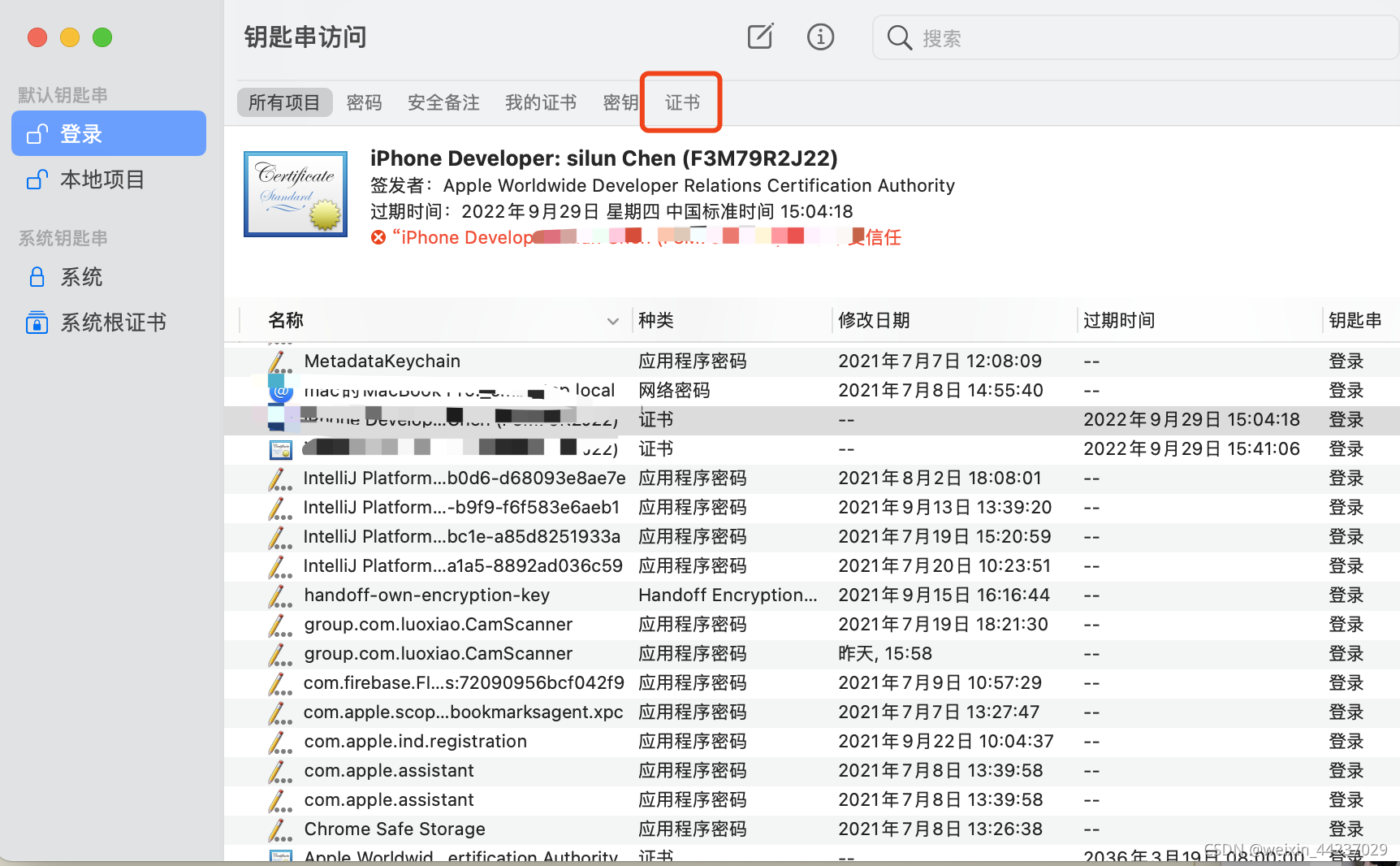Image resolution: width=1400 pixels, height=866 pixels.
Task: Sort by the 种类 column header
Action: tap(656, 320)
